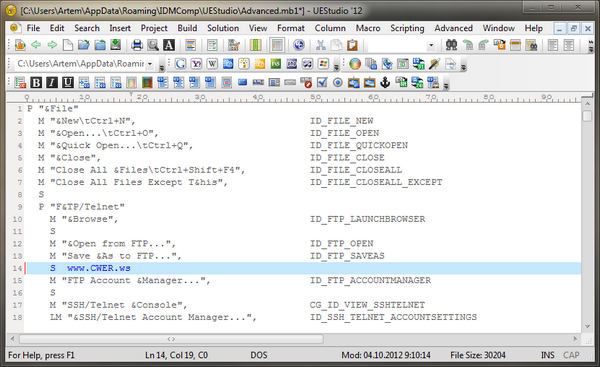This screenshot has width=600, height=367.
Task: Click 'ID_FILE_QUICKOPEN' on line 4
Action: (x=359, y=145)
